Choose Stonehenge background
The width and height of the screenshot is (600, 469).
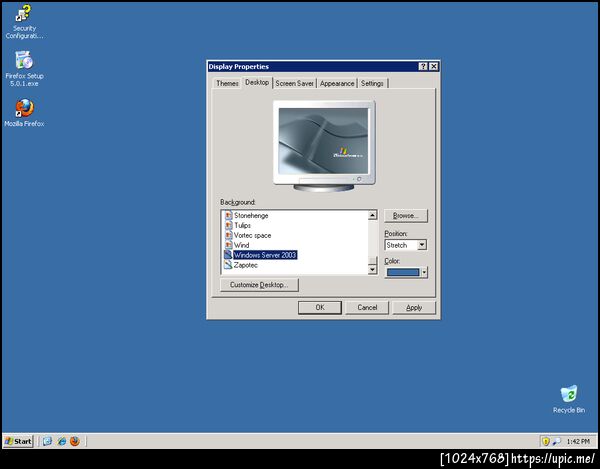click(251, 215)
